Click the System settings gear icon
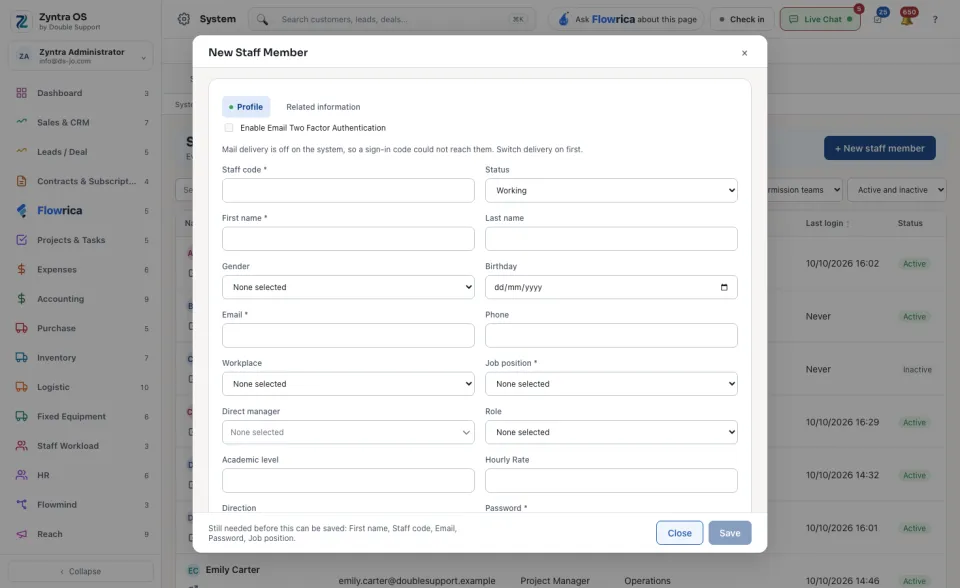Screen dimensions: 960x588 [184, 19]
